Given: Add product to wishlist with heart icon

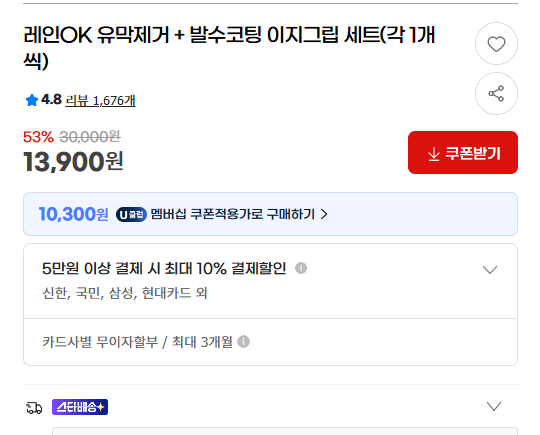Looking at the screenshot, I should click(x=496, y=44).
